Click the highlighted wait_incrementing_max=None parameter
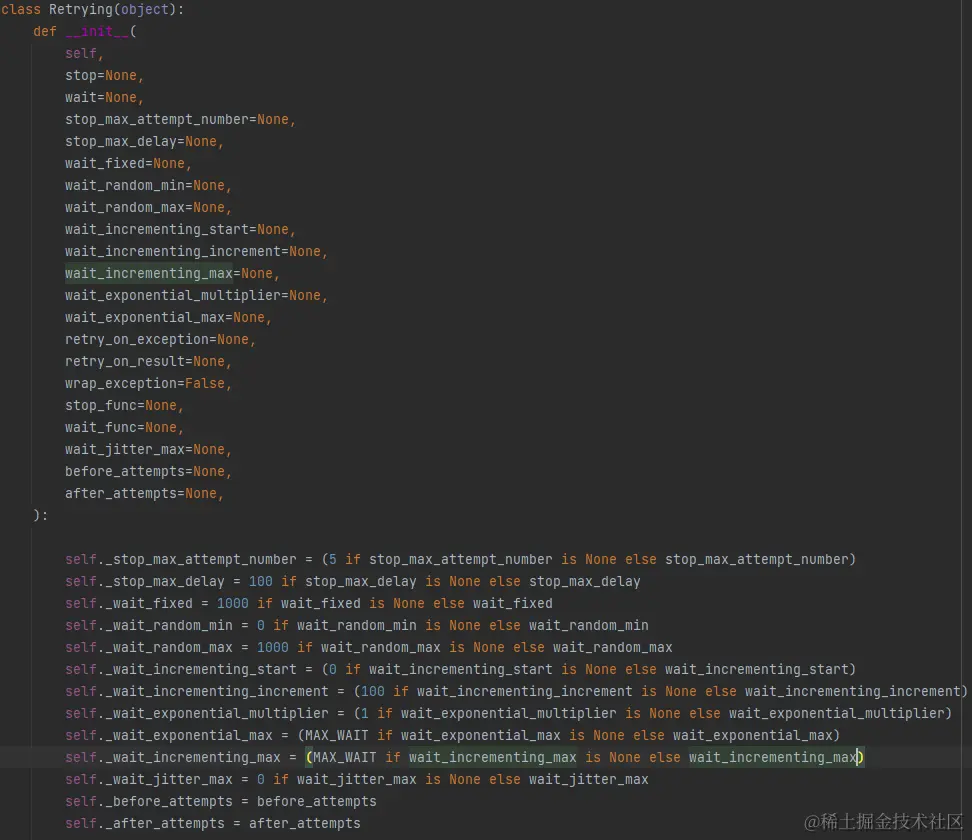 tap(172, 273)
